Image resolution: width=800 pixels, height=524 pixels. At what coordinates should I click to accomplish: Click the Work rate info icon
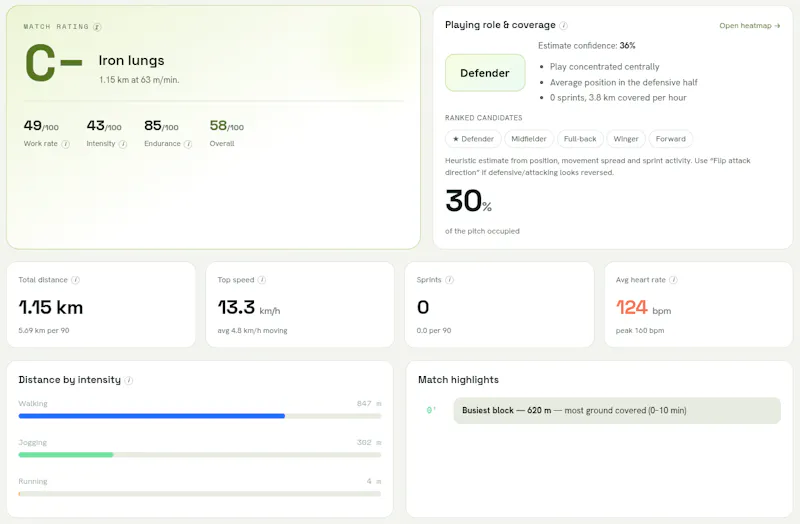(x=65, y=144)
